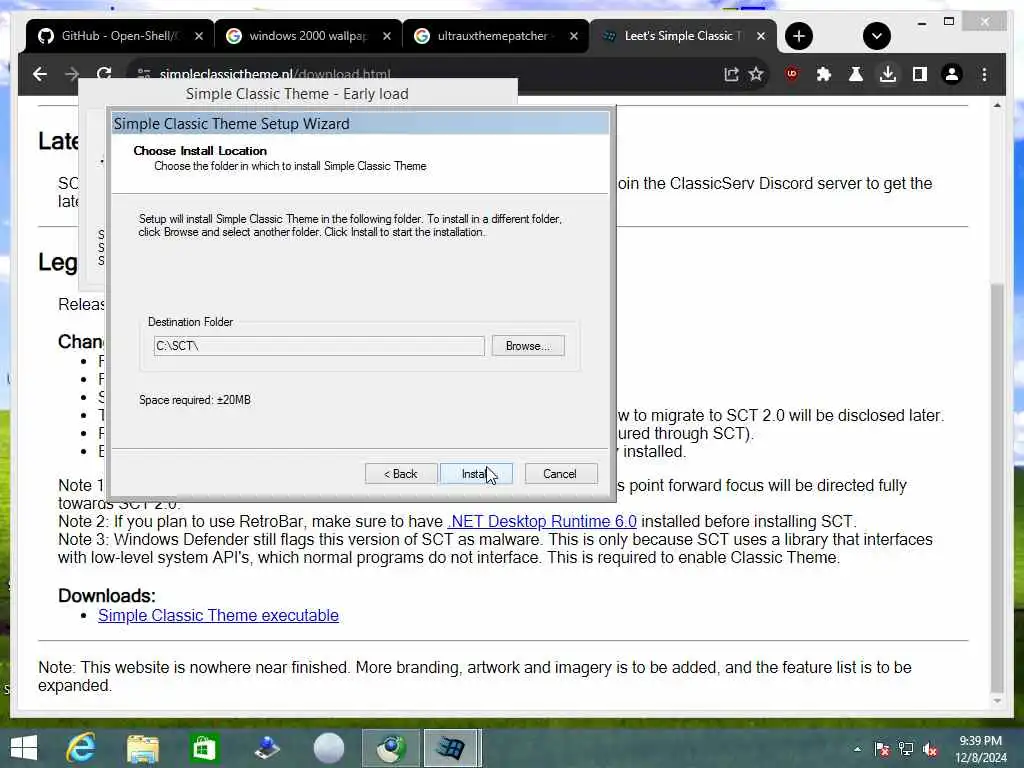Cancel the Simple Classic Theme setup

tap(560, 473)
